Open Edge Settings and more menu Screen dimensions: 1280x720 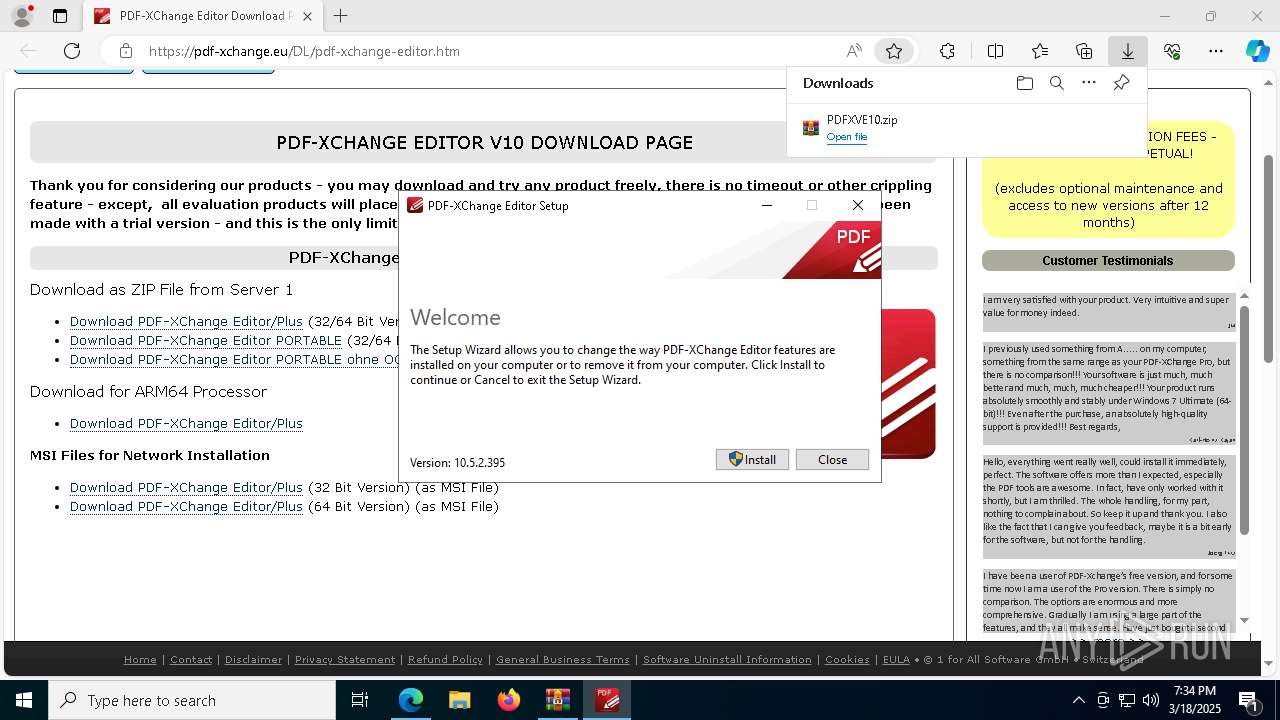1215,51
